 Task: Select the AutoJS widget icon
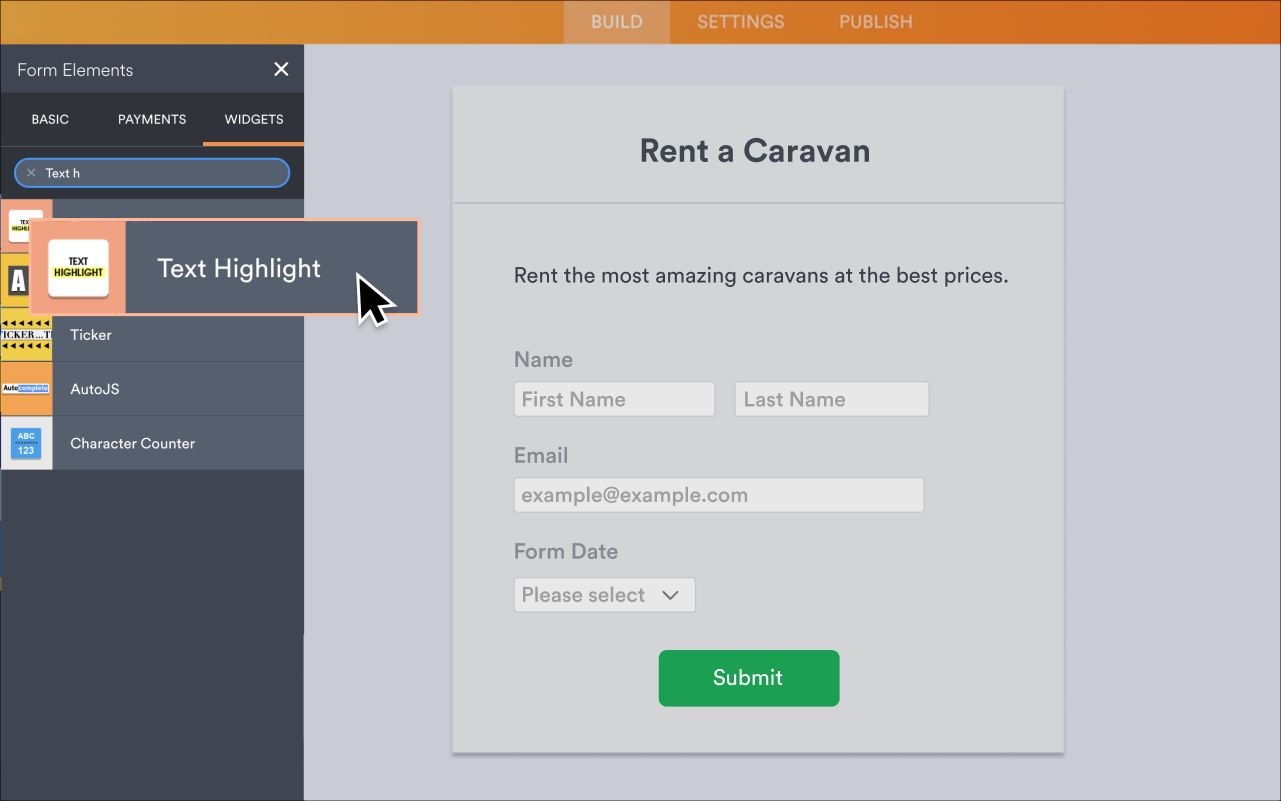pos(27,389)
